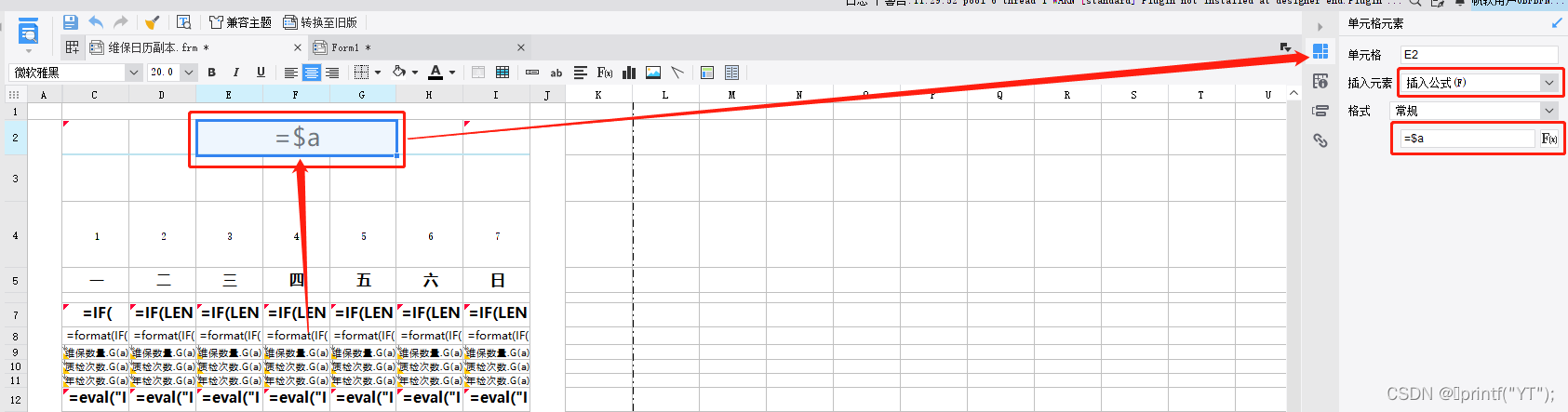This screenshot has width=1568, height=412.
Task: Click the blue pin arrow in 单元格元素 header
Action: coord(1557,22)
